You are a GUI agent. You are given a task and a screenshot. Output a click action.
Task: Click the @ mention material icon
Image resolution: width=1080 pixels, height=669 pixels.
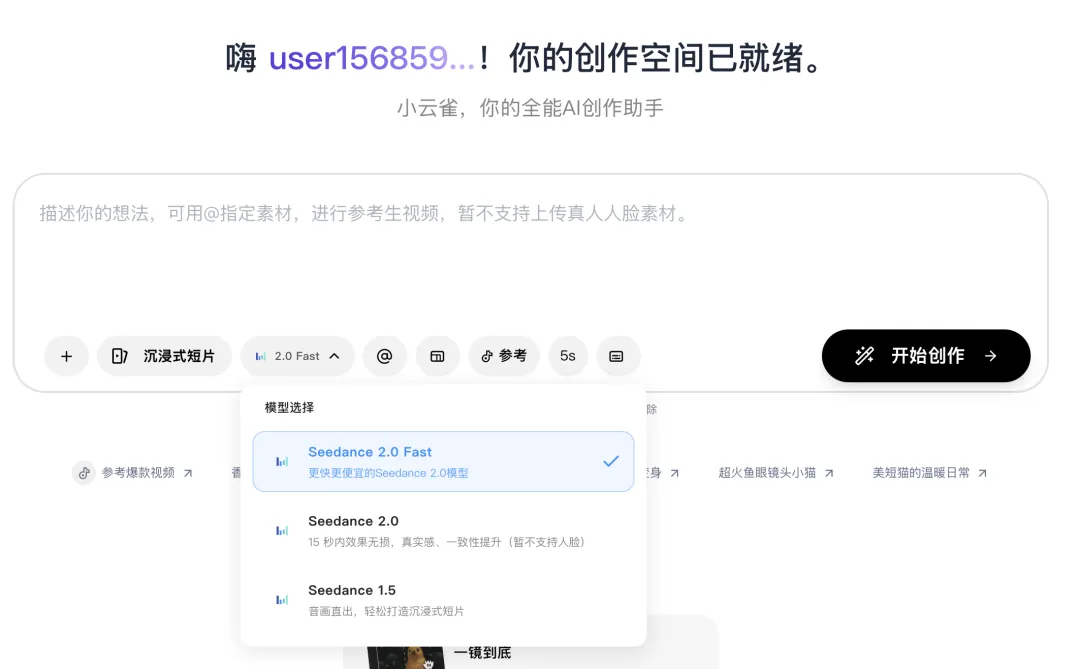(x=384, y=356)
